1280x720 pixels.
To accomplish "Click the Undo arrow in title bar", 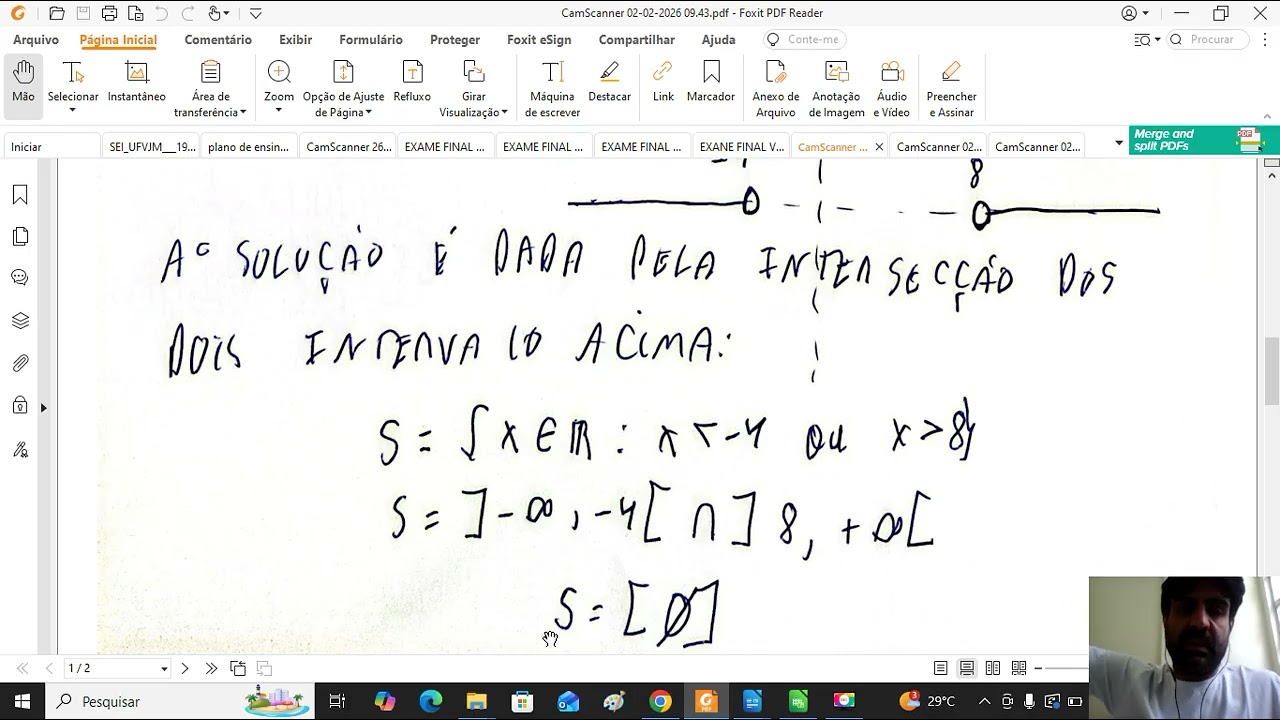I will click(x=161, y=13).
